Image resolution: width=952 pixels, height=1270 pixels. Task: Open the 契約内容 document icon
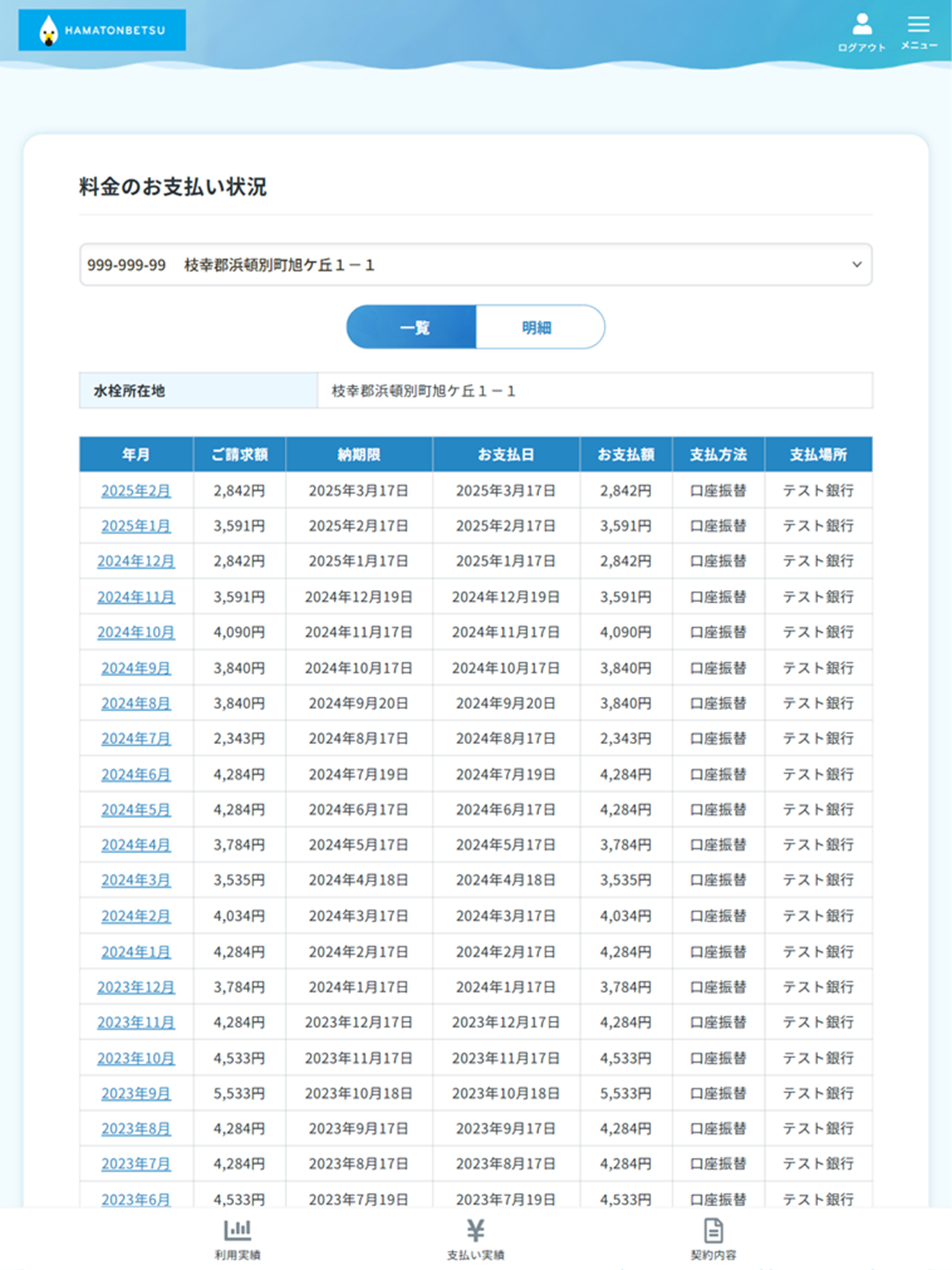tap(713, 1230)
